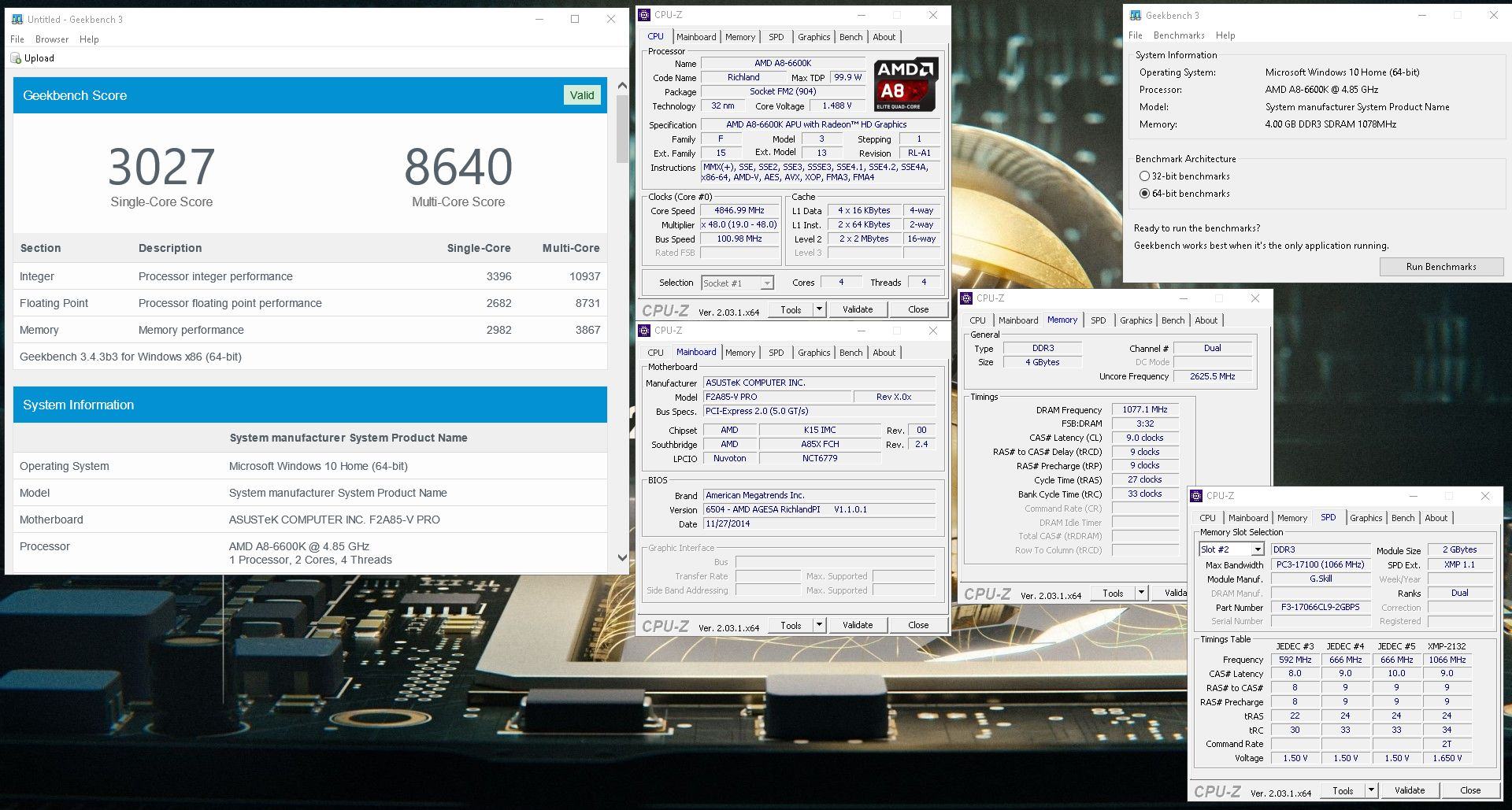
Task: Click the Run Benchmarks button
Action: [x=1441, y=267]
